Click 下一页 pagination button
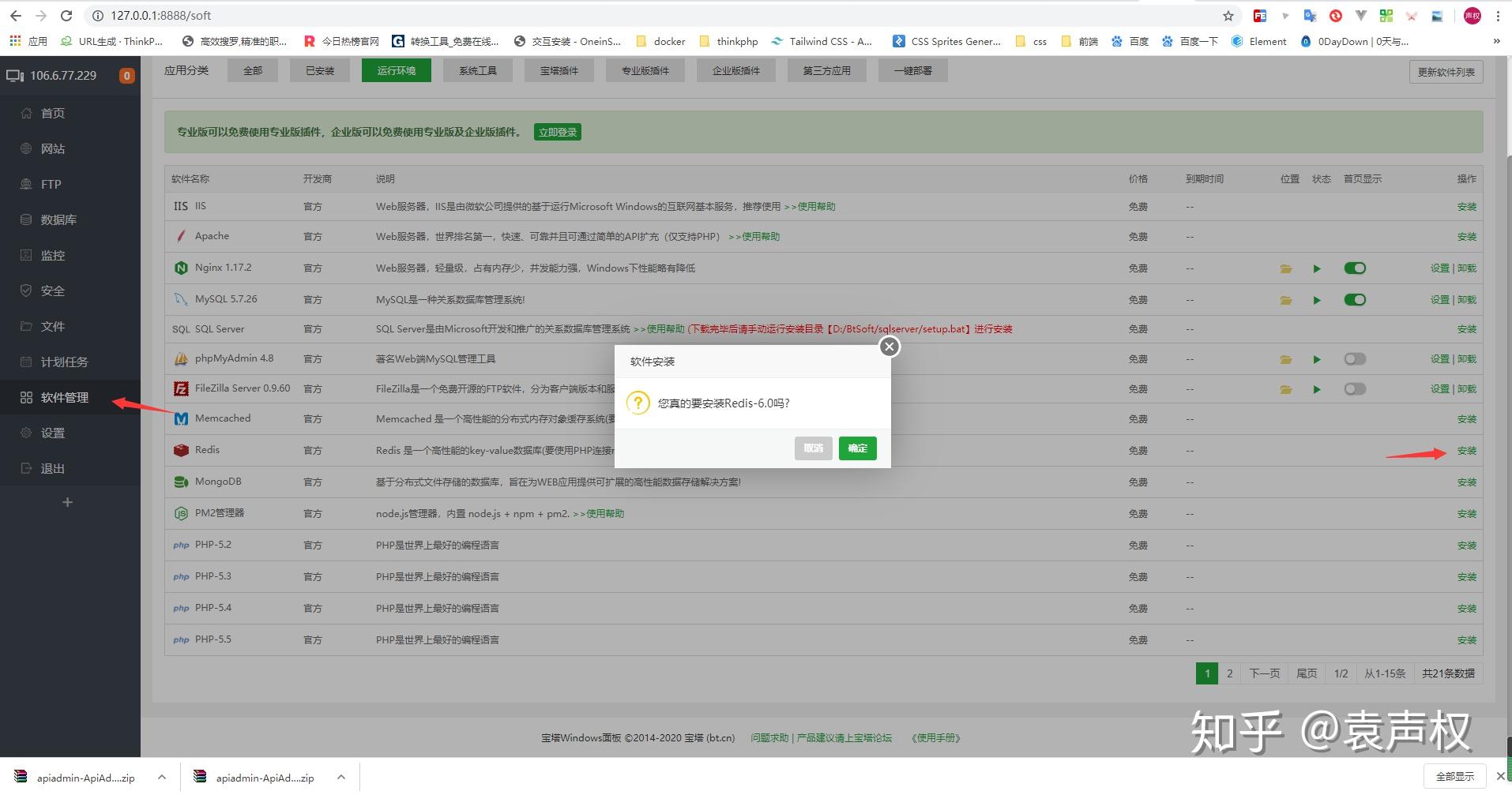This screenshot has height=795, width=1512. click(1265, 673)
